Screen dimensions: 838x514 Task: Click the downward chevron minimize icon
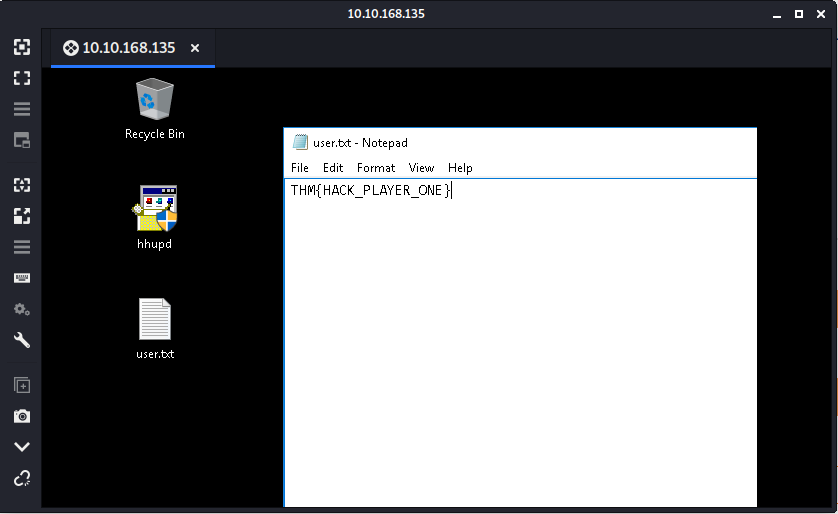point(21,447)
